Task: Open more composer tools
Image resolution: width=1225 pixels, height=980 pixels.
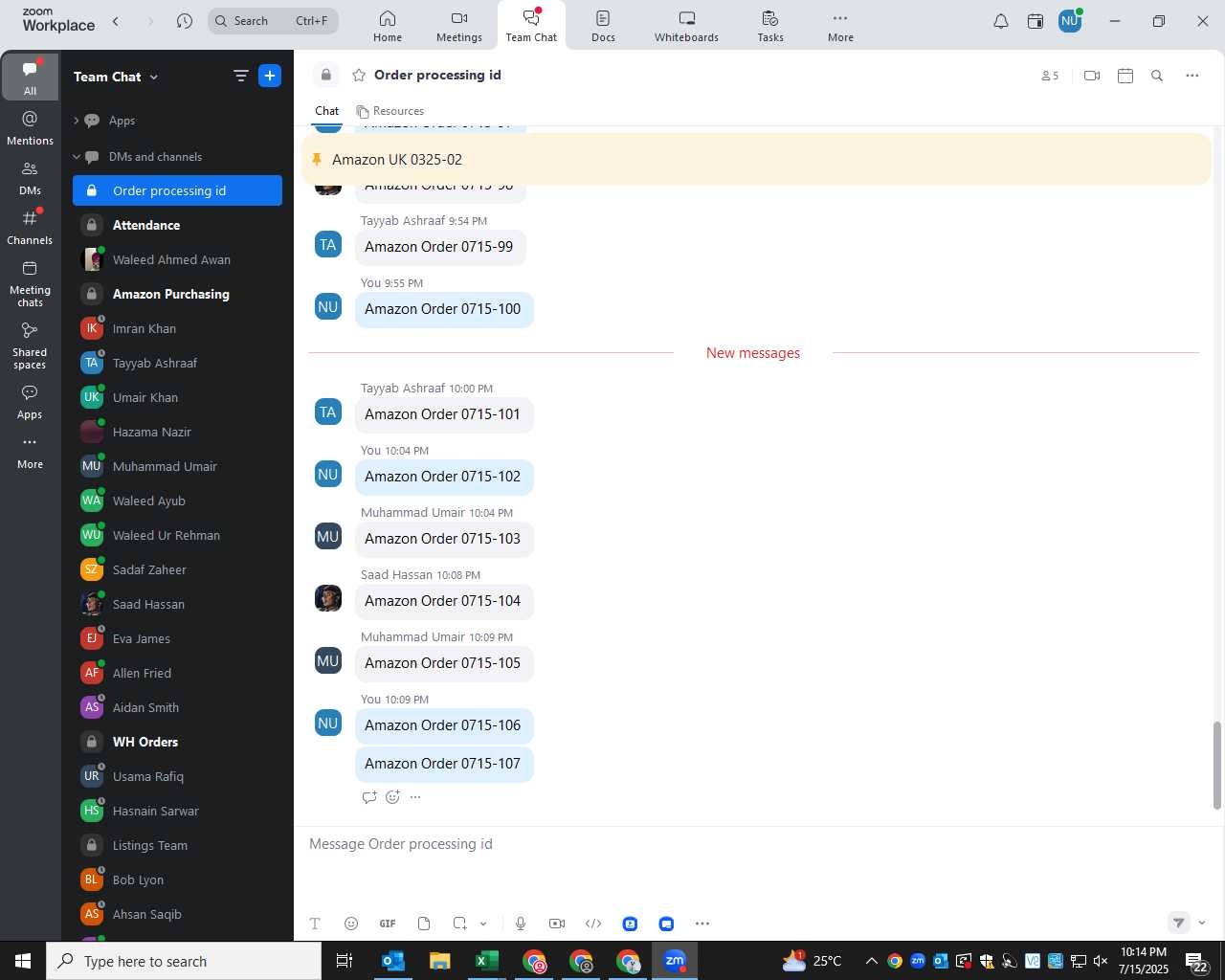Action: pyautogui.click(x=702, y=924)
